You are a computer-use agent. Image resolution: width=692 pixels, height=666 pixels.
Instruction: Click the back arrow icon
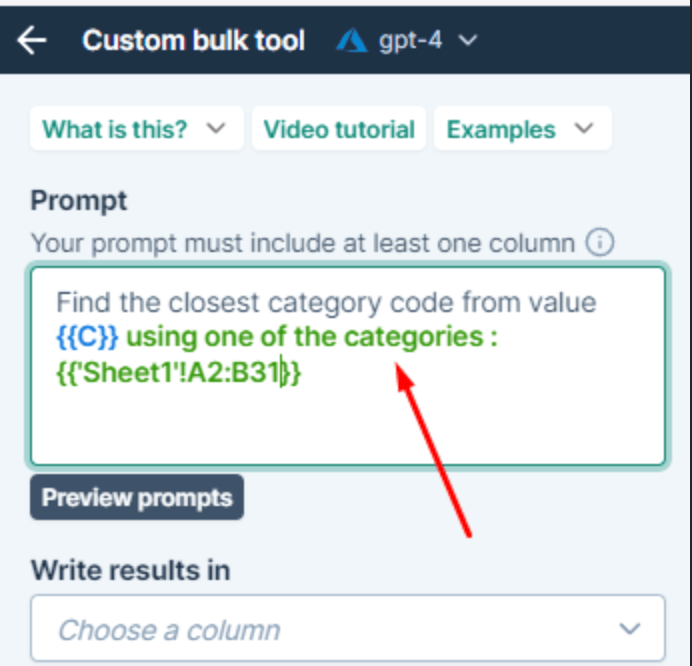pyautogui.click(x=32, y=40)
